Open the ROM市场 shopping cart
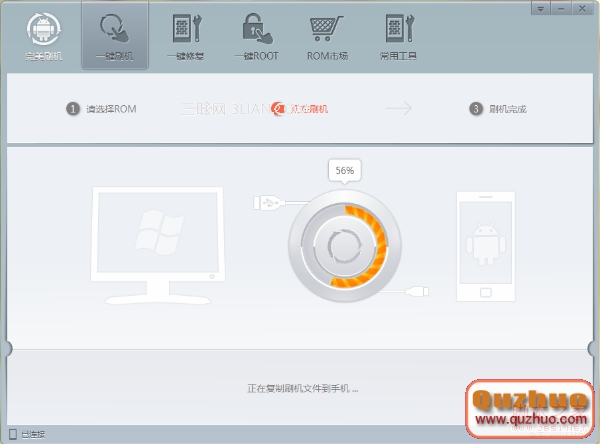 click(327, 36)
